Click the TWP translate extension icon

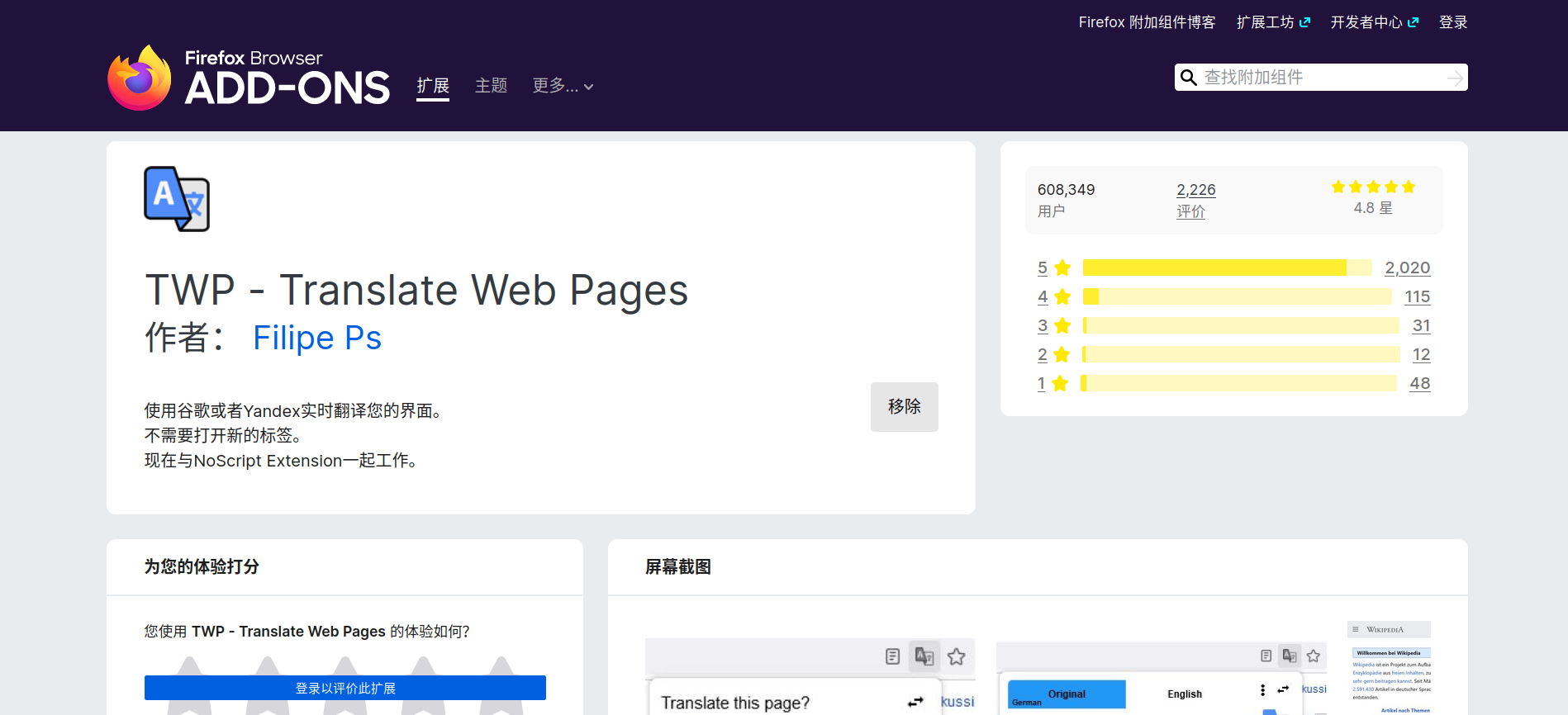tap(177, 199)
